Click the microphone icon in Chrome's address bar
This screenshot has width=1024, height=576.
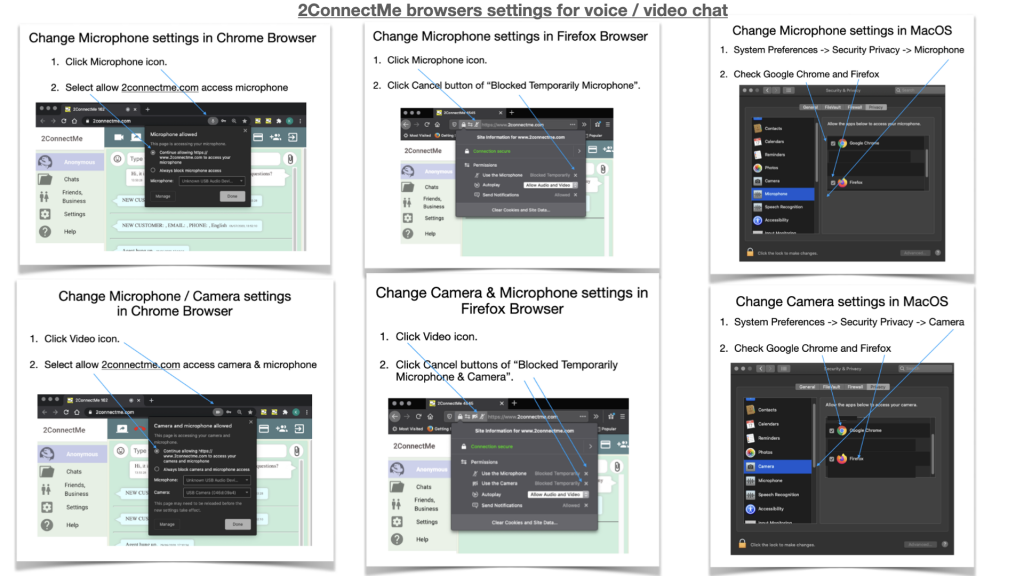pyautogui.click(x=213, y=119)
